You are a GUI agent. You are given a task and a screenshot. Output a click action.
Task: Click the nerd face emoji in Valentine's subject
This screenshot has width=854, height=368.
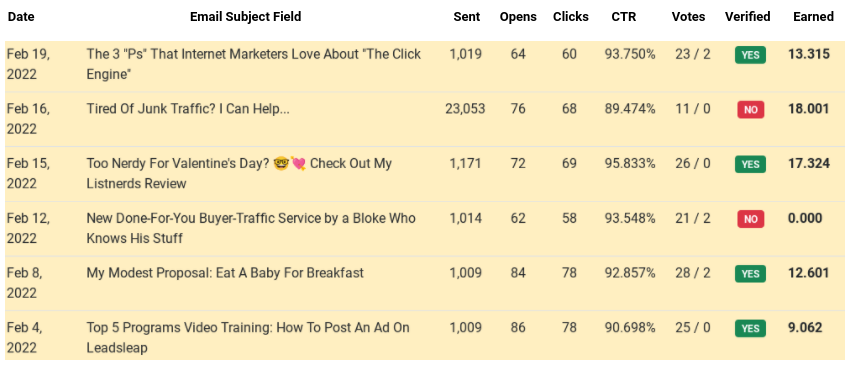[x=282, y=163]
